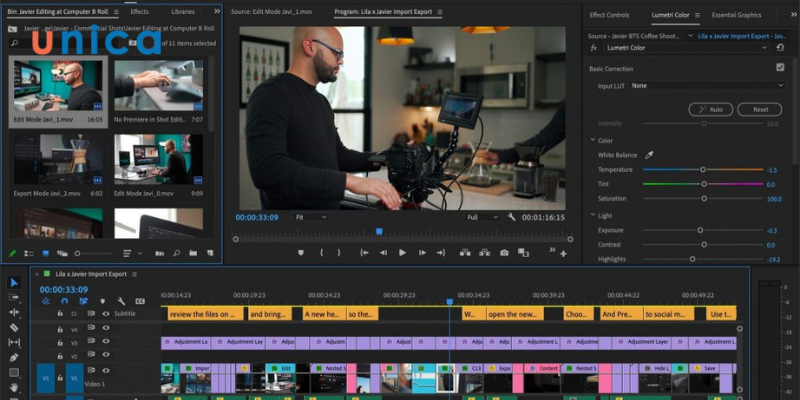
Task: Click the Reset button in Lumetri Color
Action: tap(760, 109)
